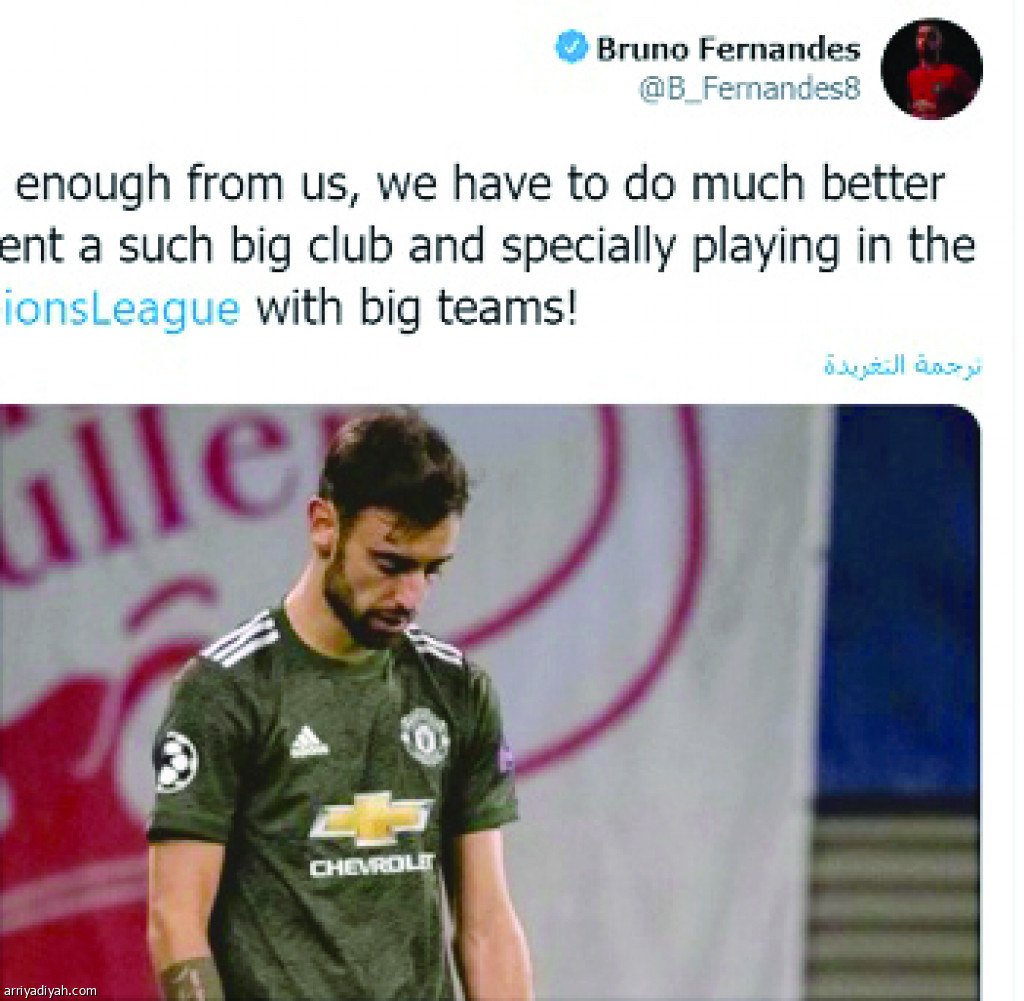Viewport: 1024px width, 1001px height.
Task: Click the Manchester United crest on the jersey
Action: click(424, 737)
